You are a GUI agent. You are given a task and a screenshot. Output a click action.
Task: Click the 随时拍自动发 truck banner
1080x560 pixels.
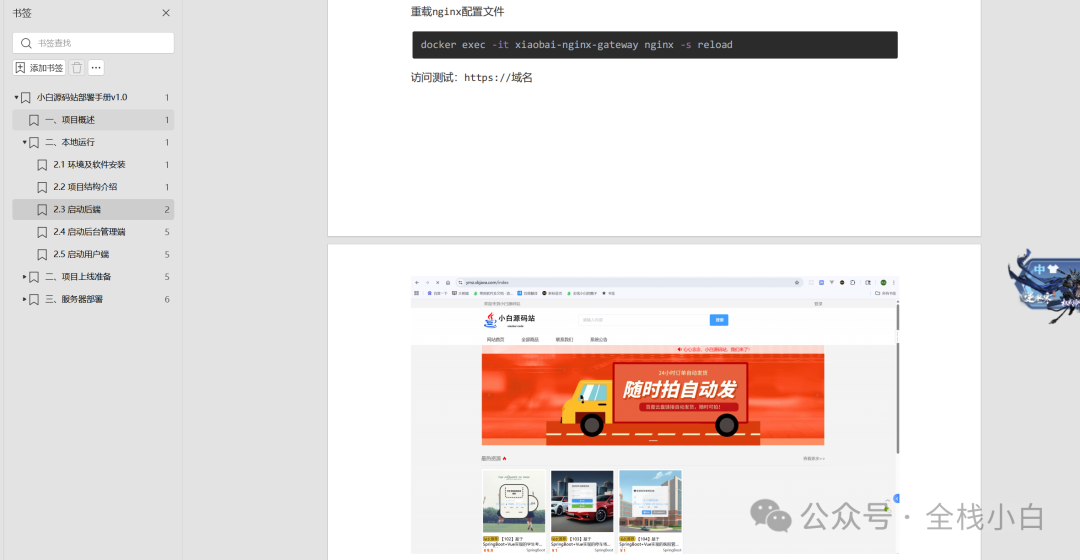653,395
